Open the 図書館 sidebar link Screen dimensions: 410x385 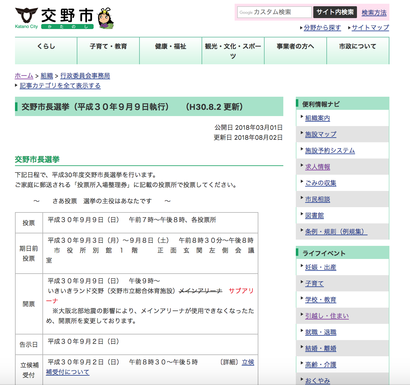(x=314, y=216)
